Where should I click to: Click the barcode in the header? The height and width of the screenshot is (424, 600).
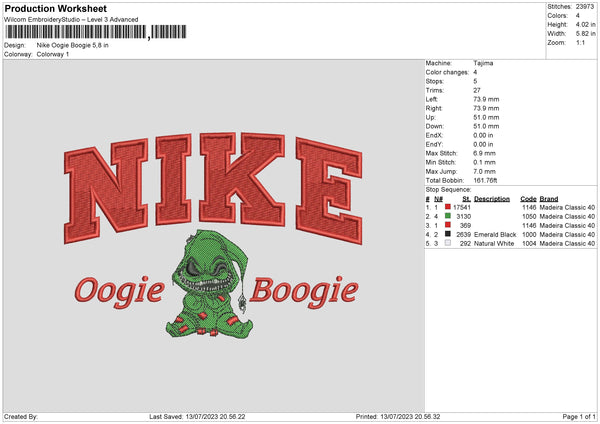pyautogui.click(x=96, y=32)
